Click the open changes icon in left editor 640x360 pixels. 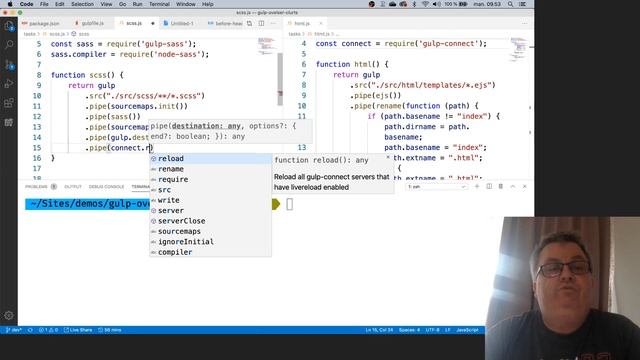click(x=249, y=23)
